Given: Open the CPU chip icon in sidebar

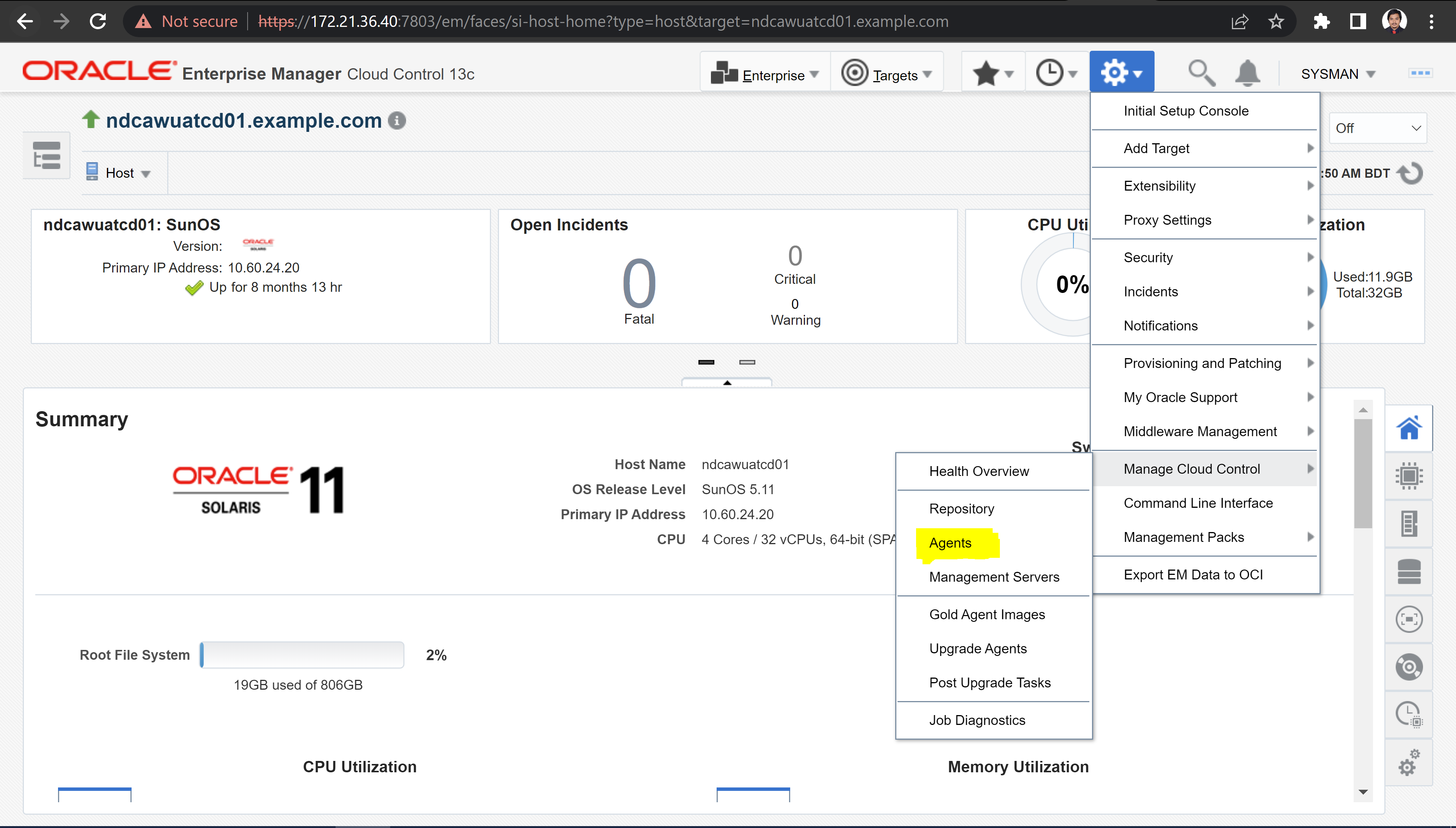Looking at the screenshot, I should pos(1409,476).
